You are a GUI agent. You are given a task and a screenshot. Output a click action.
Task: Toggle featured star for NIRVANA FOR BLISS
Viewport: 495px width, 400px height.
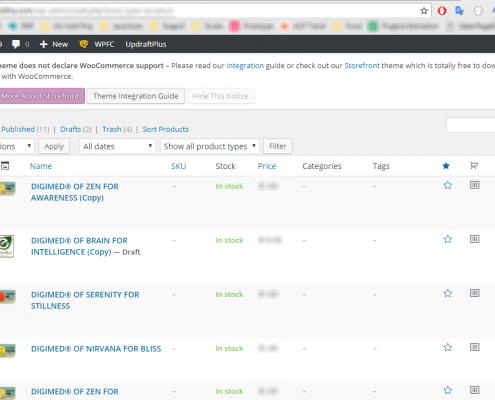tap(448, 347)
